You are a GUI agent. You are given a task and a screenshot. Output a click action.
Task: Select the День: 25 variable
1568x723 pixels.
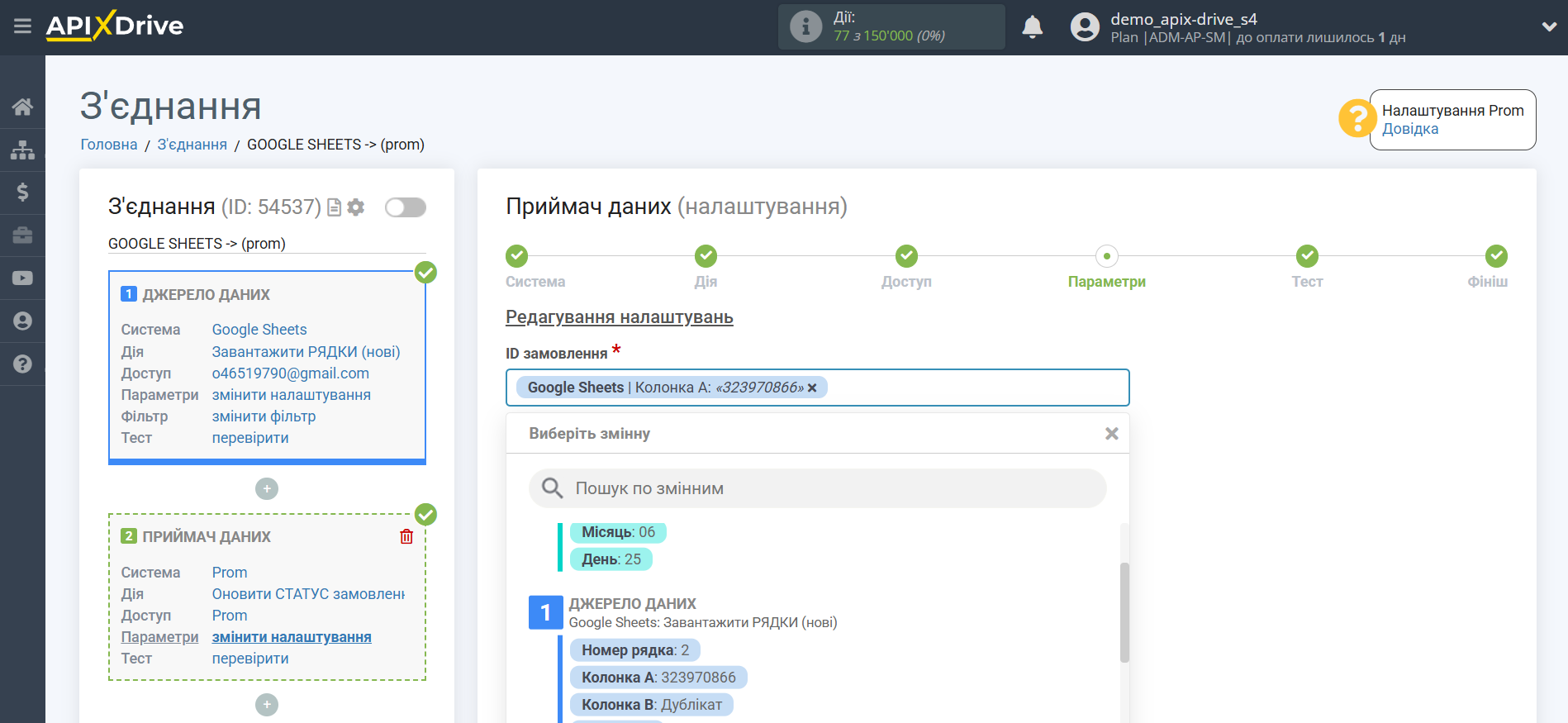(x=611, y=559)
